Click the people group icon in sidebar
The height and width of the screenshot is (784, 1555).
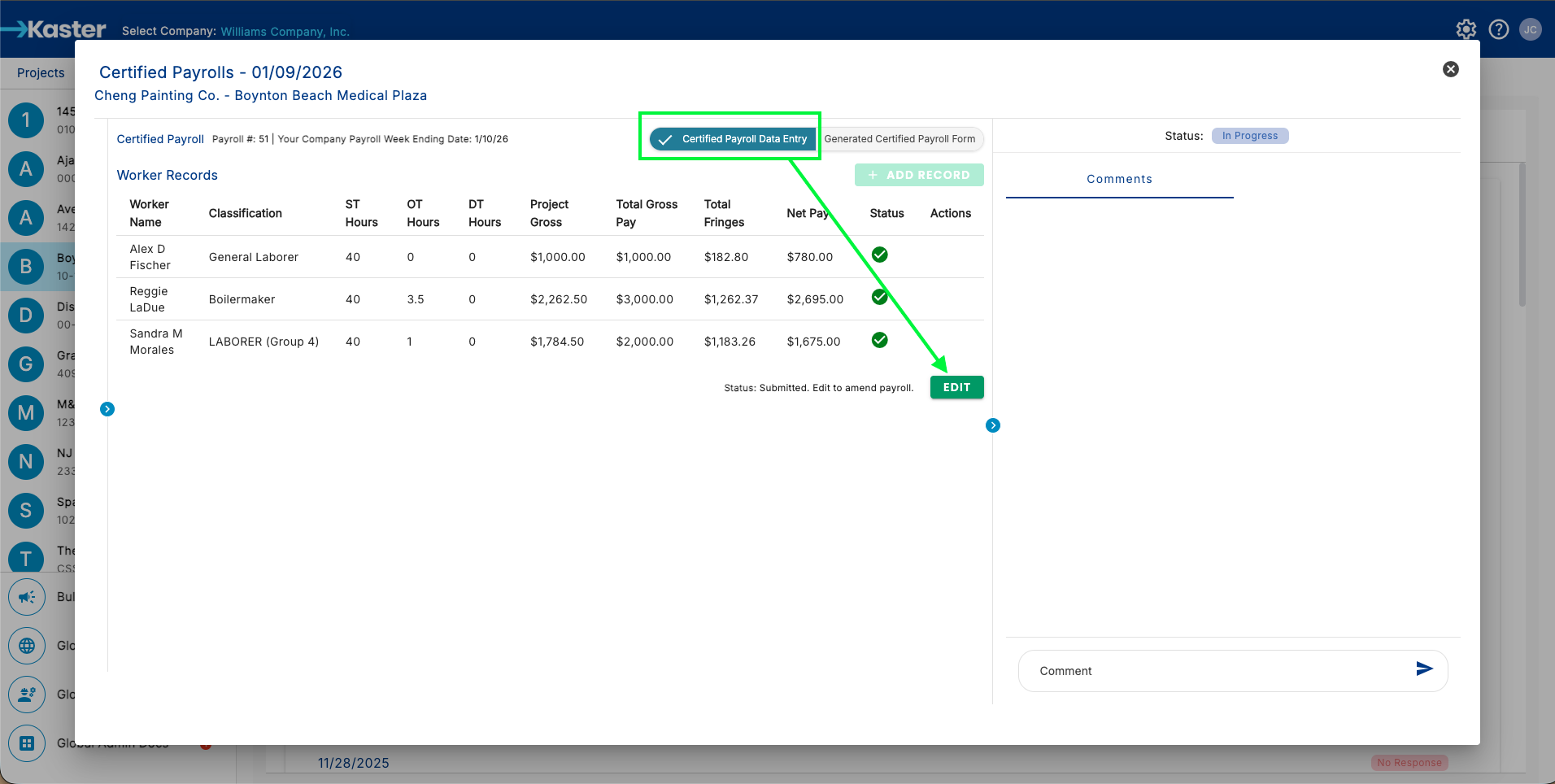(x=27, y=695)
